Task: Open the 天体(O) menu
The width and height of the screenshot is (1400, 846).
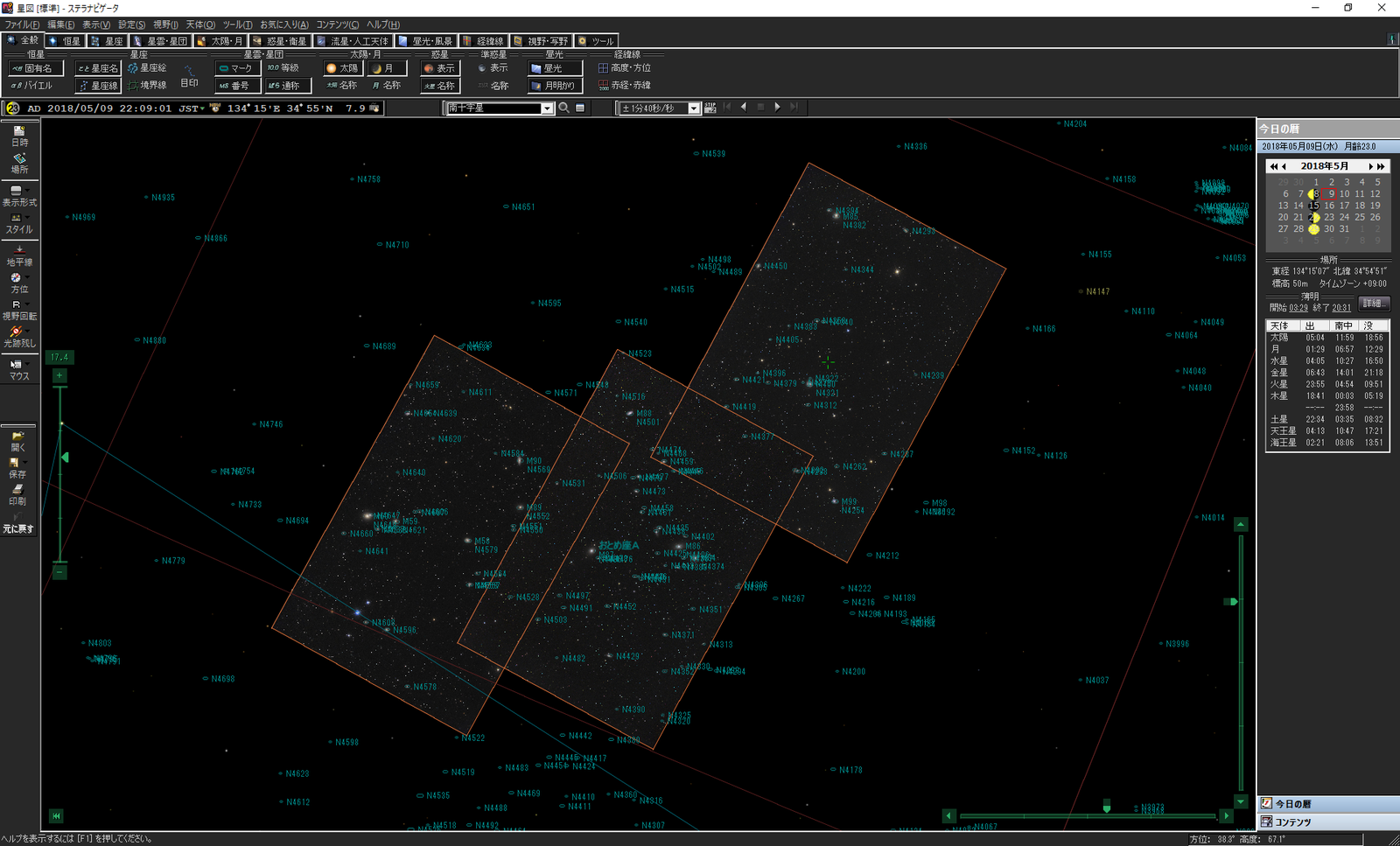Action: pyautogui.click(x=200, y=24)
